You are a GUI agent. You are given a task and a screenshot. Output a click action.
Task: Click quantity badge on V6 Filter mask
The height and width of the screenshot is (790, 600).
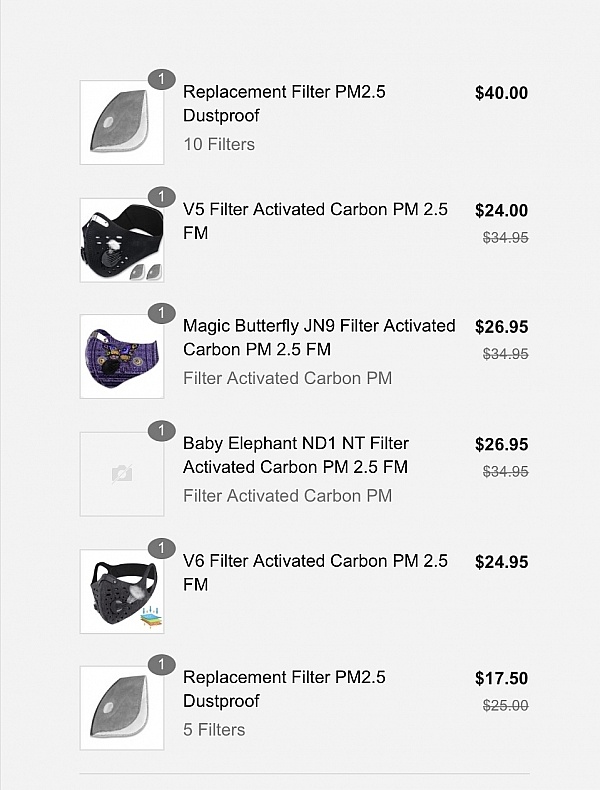(161, 547)
